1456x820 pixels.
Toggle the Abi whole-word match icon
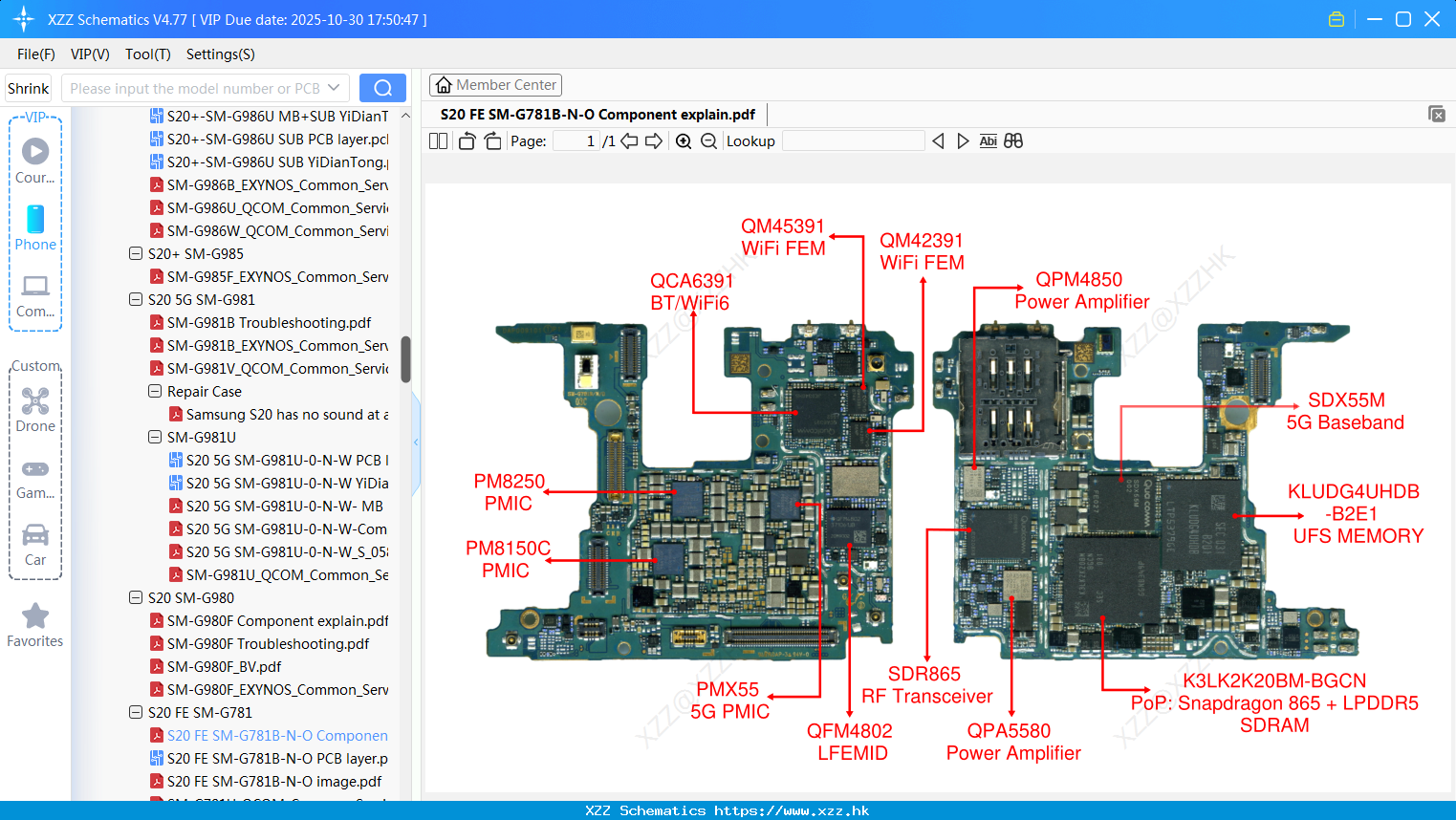(989, 141)
